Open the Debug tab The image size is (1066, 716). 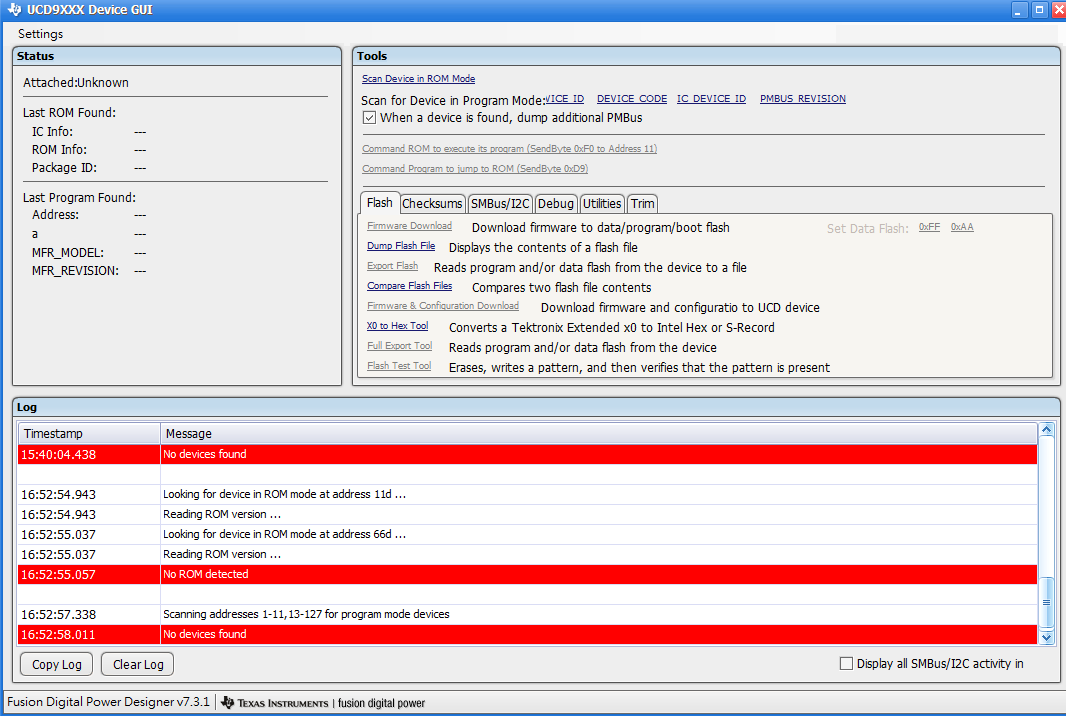click(x=555, y=203)
